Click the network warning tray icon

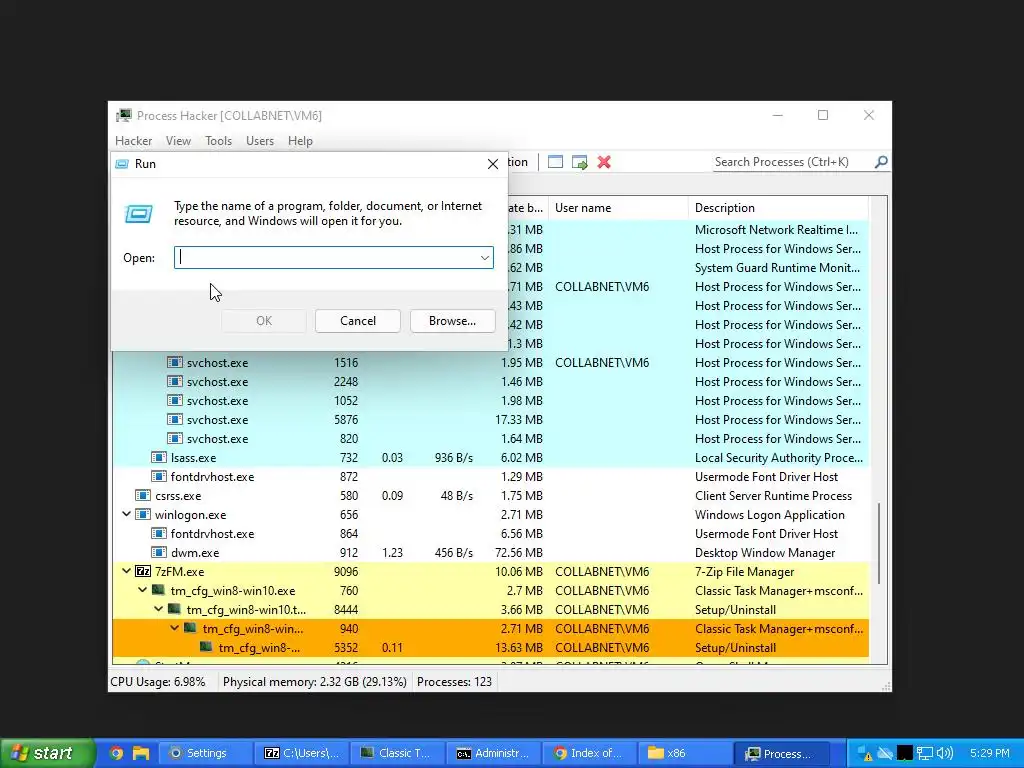click(865, 754)
